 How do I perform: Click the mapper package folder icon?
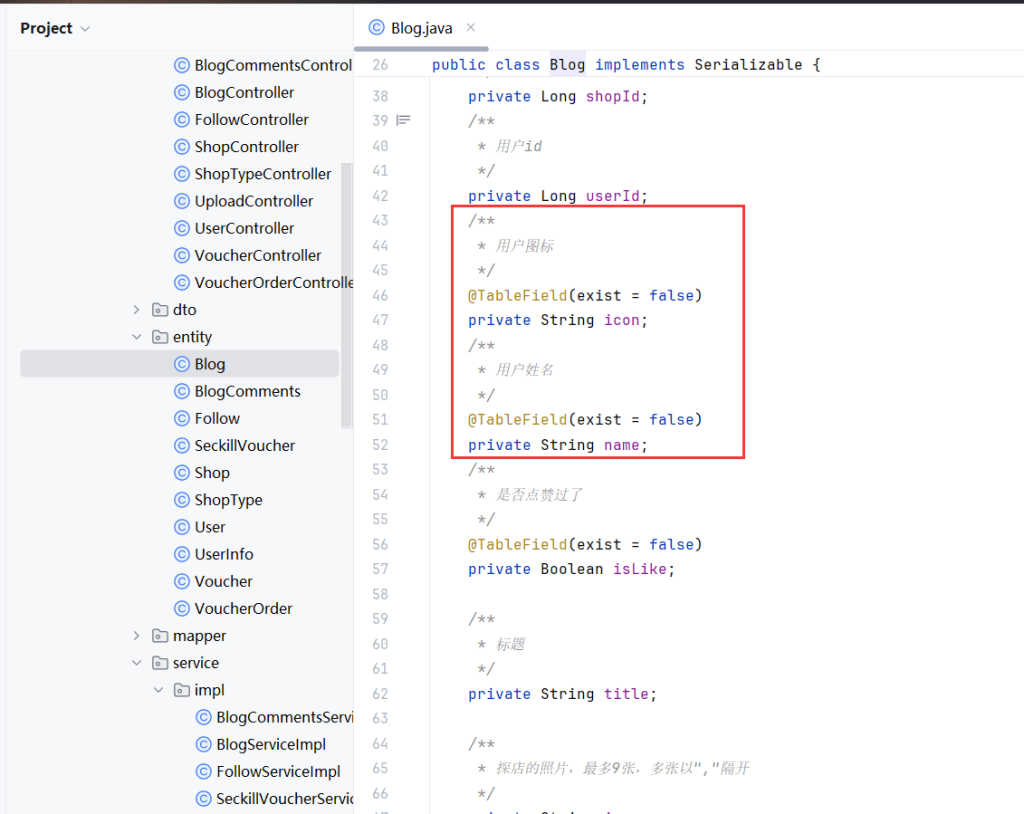coord(160,636)
